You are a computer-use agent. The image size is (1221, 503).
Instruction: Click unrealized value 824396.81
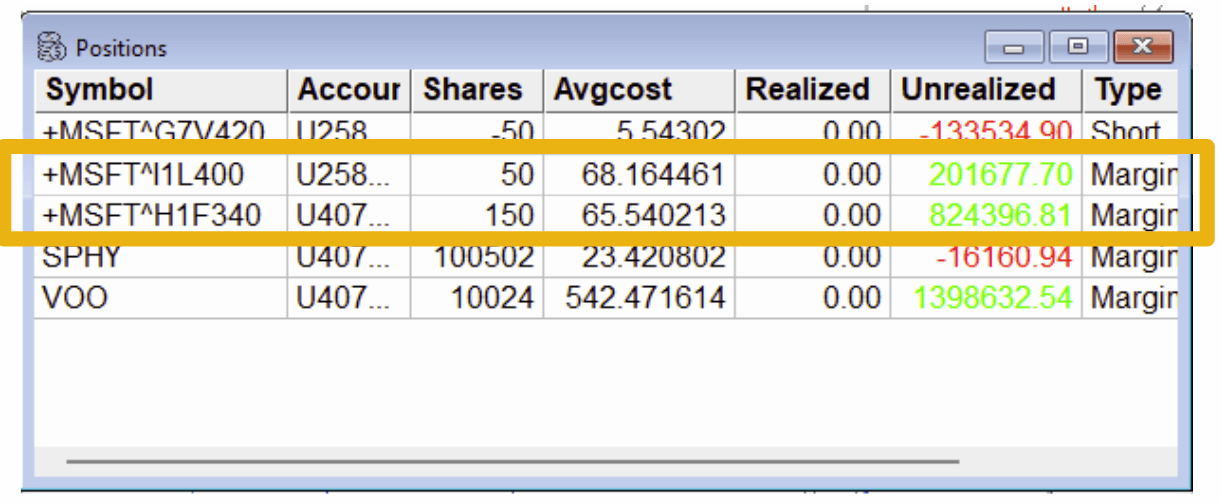pyautogui.click(x=1000, y=215)
